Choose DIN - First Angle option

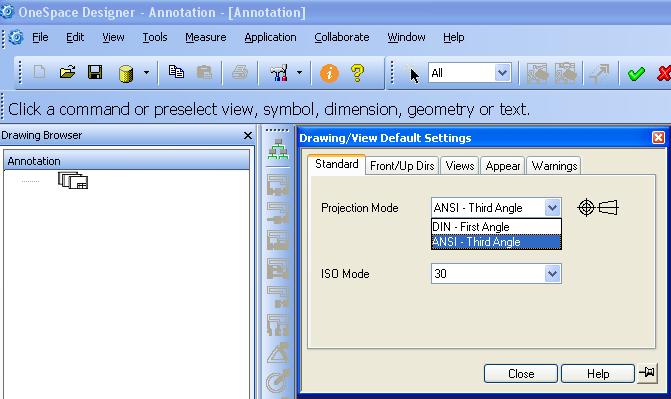(496, 227)
